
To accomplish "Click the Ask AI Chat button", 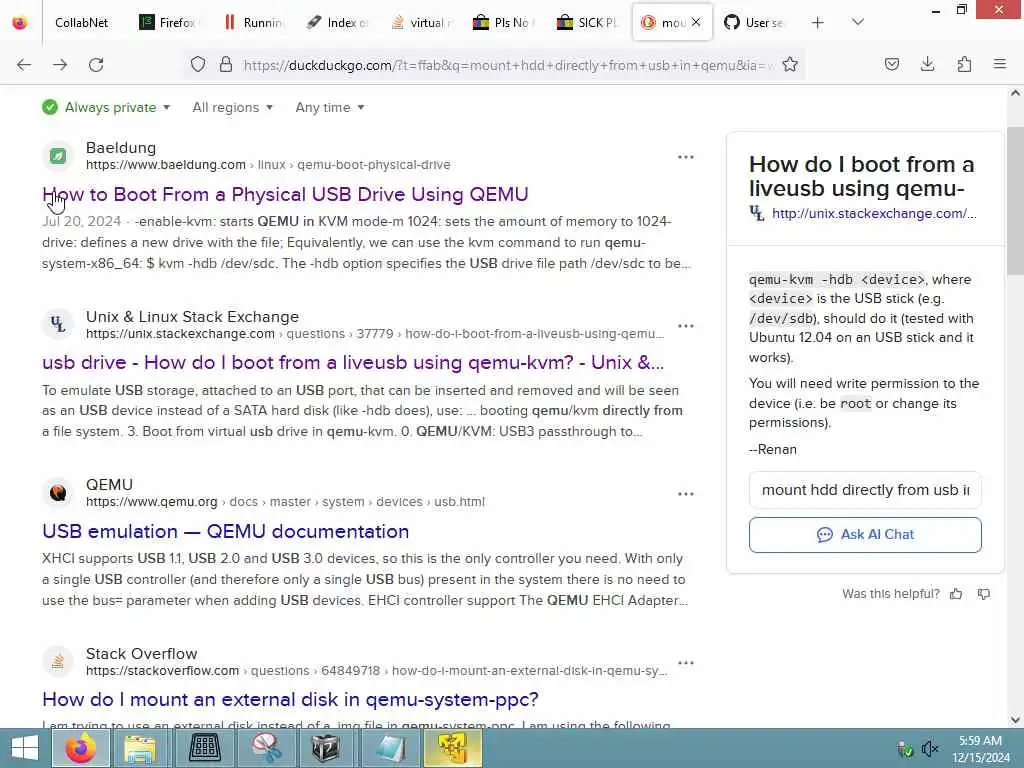I will point(865,535).
